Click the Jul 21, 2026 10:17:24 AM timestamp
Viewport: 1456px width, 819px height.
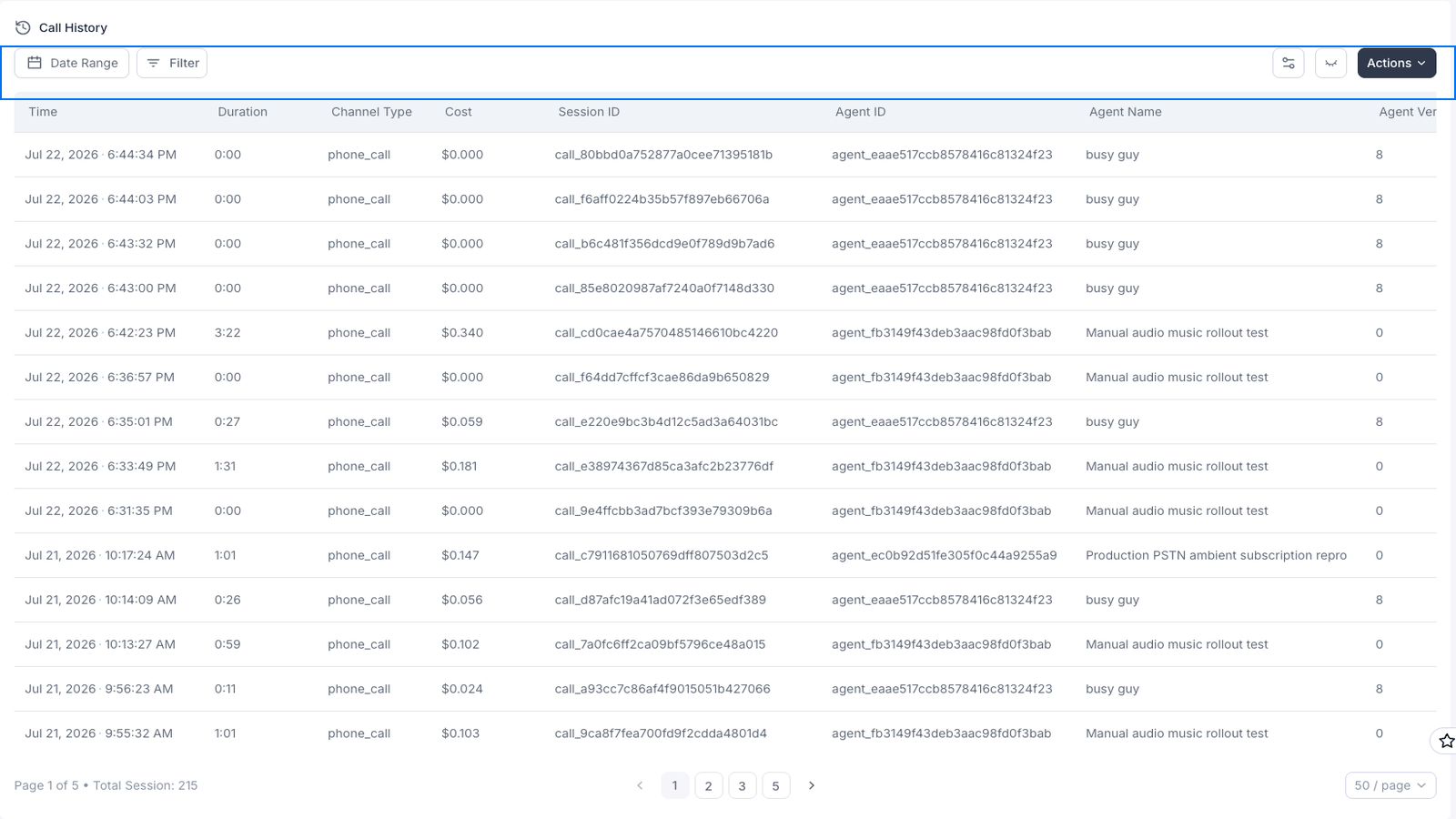point(100,555)
